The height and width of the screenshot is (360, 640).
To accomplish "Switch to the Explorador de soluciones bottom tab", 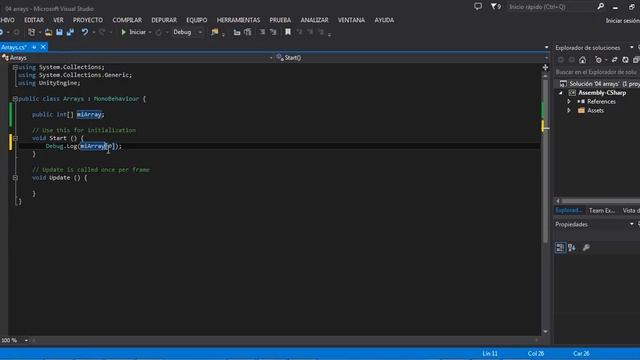I will (568, 211).
